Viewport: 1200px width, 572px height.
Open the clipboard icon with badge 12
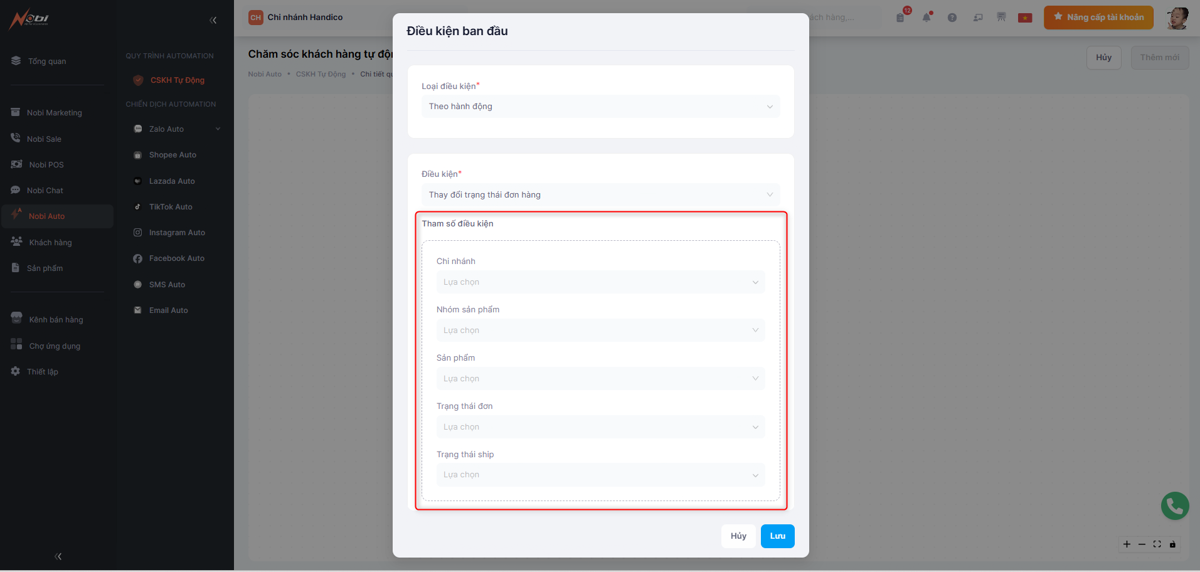pyautogui.click(x=900, y=17)
